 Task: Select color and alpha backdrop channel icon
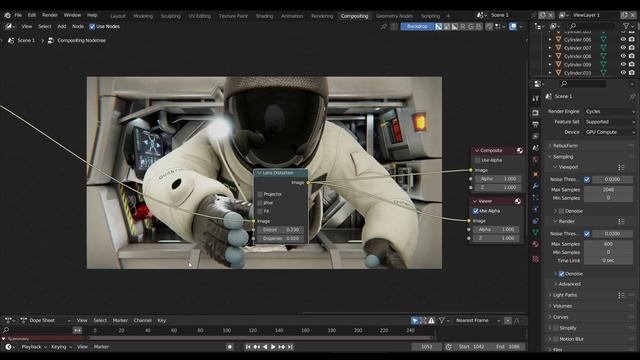tap(438, 27)
